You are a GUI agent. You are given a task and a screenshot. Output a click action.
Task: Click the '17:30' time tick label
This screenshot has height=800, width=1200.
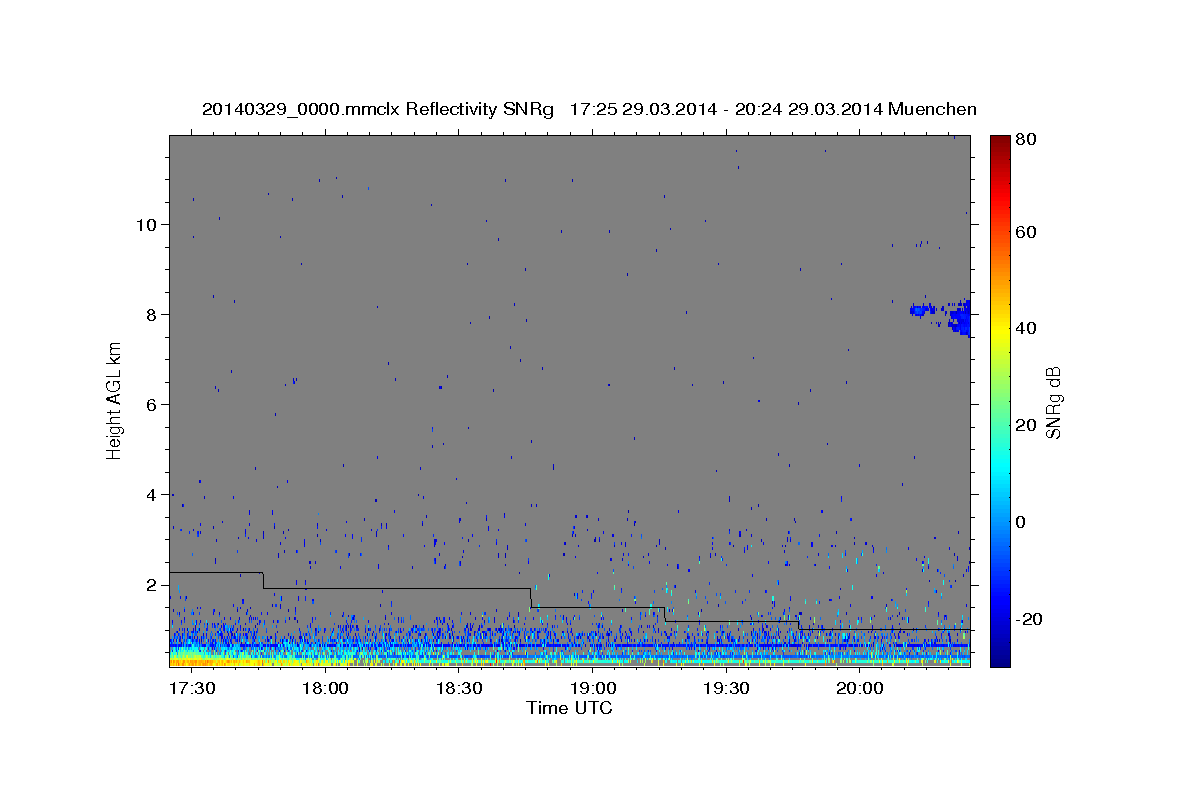coord(191,688)
